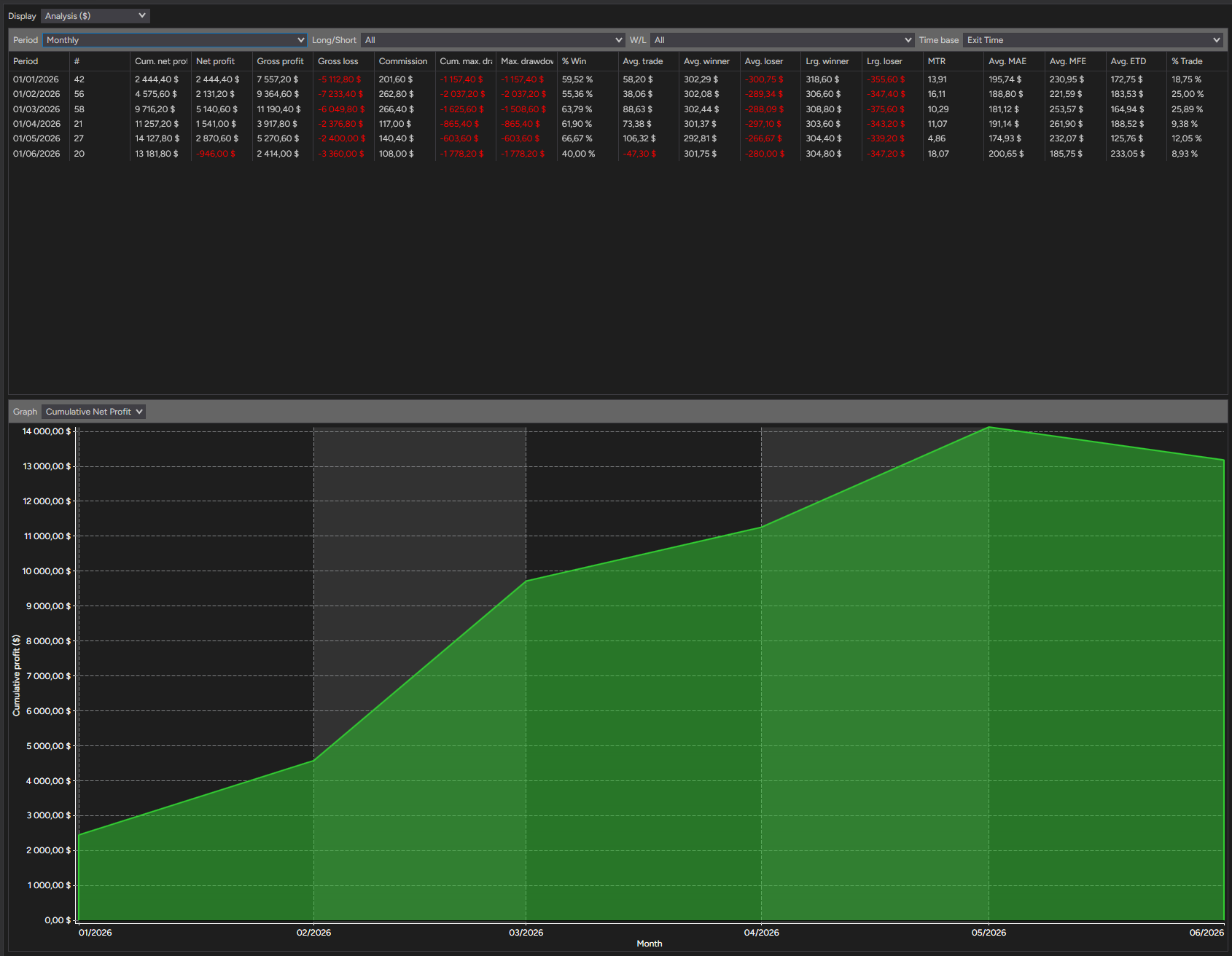1232x956 pixels.
Task: Open the W/L All dropdown
Action: click(x=782, y=40)
